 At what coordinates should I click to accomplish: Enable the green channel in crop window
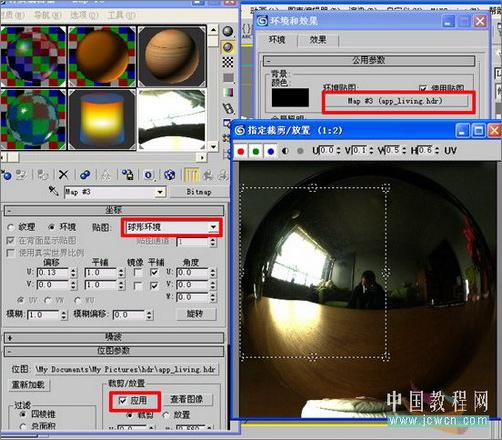pyautogui.click(x=256, y=151)
